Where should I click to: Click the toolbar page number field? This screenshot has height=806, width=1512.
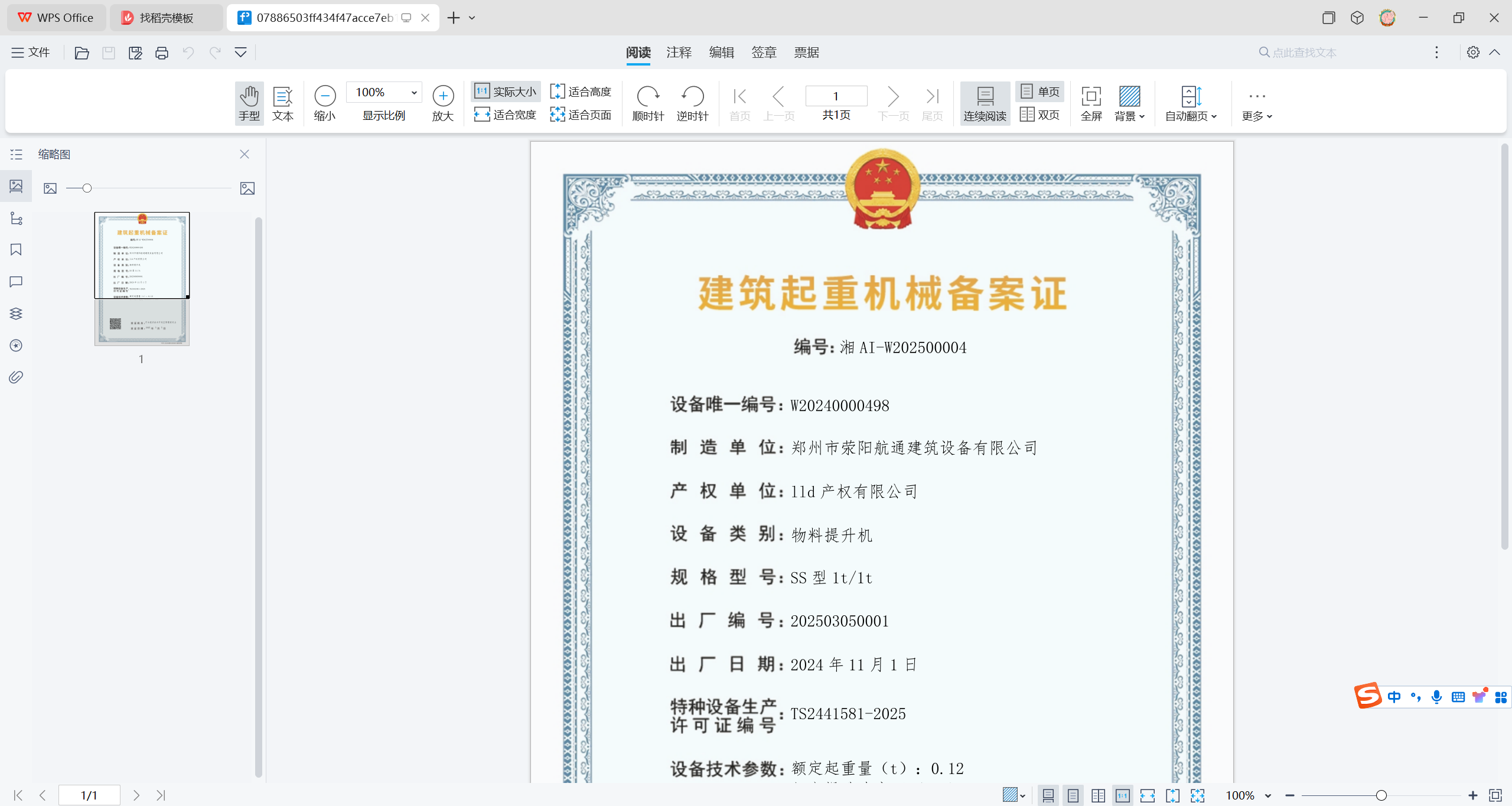tap(836, 96)
